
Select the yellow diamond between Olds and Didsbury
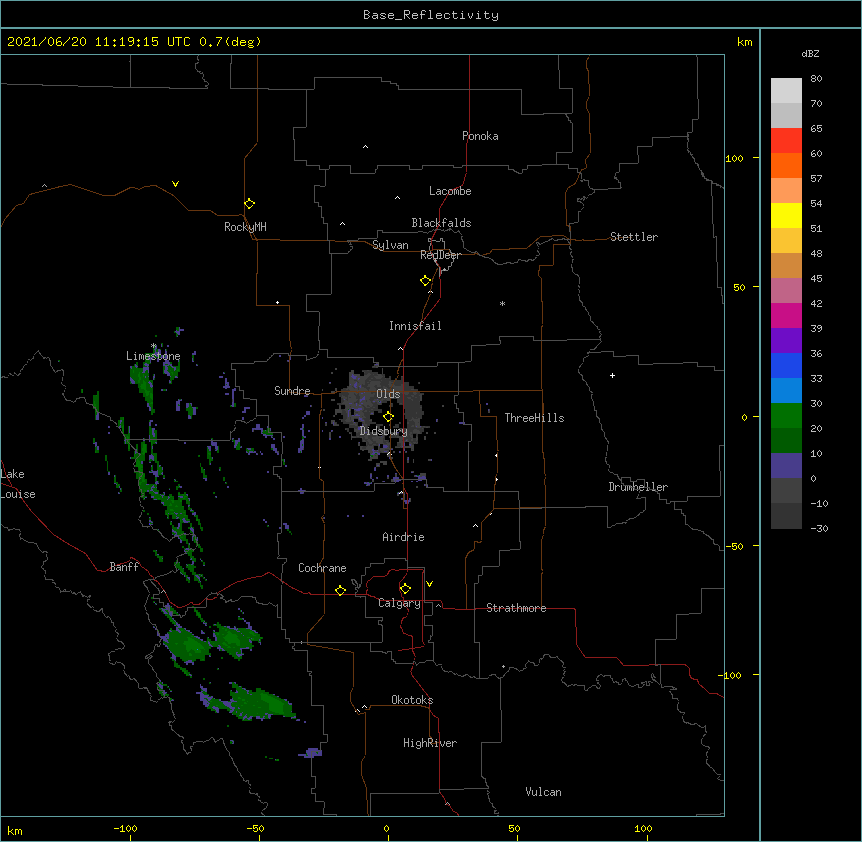coord(388,417)
